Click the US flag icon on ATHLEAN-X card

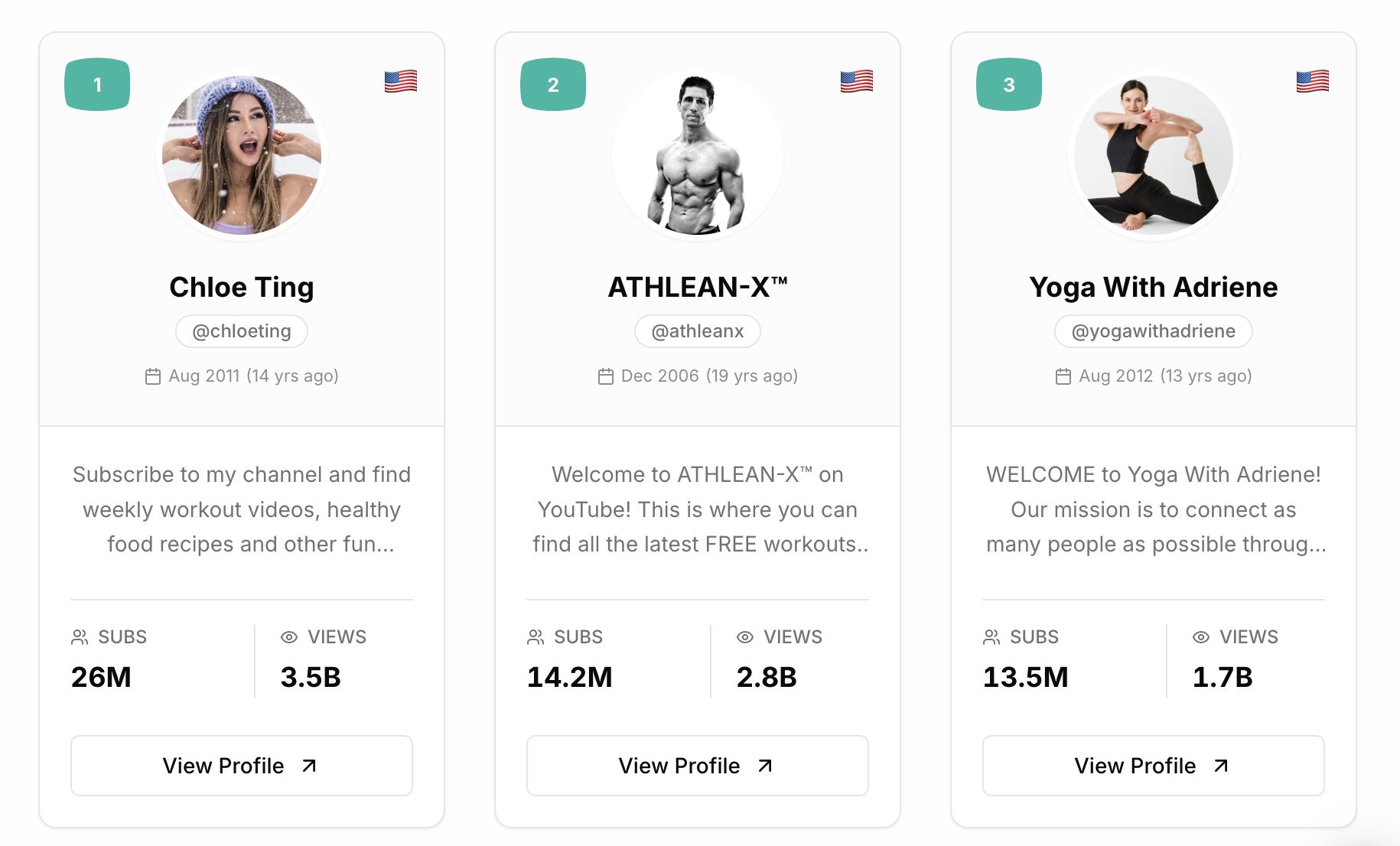(856, 80)
